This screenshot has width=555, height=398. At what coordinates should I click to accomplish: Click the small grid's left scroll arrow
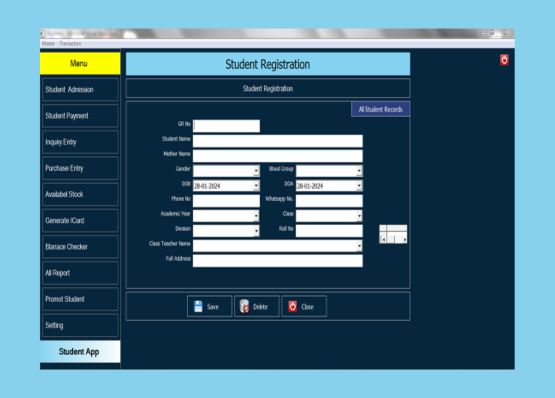point(383,240)
